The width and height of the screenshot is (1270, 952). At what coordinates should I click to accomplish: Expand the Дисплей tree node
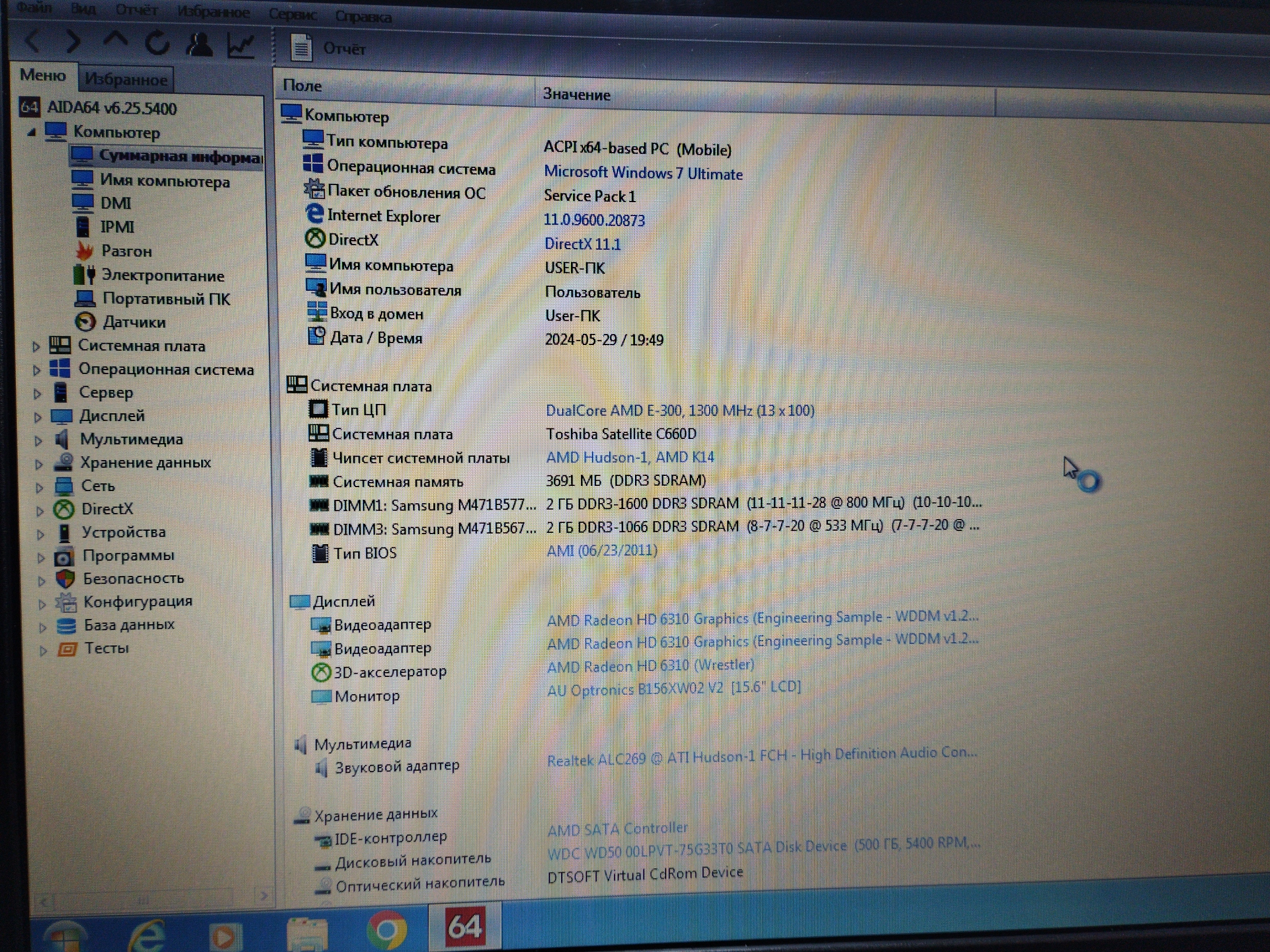[38, 417]
